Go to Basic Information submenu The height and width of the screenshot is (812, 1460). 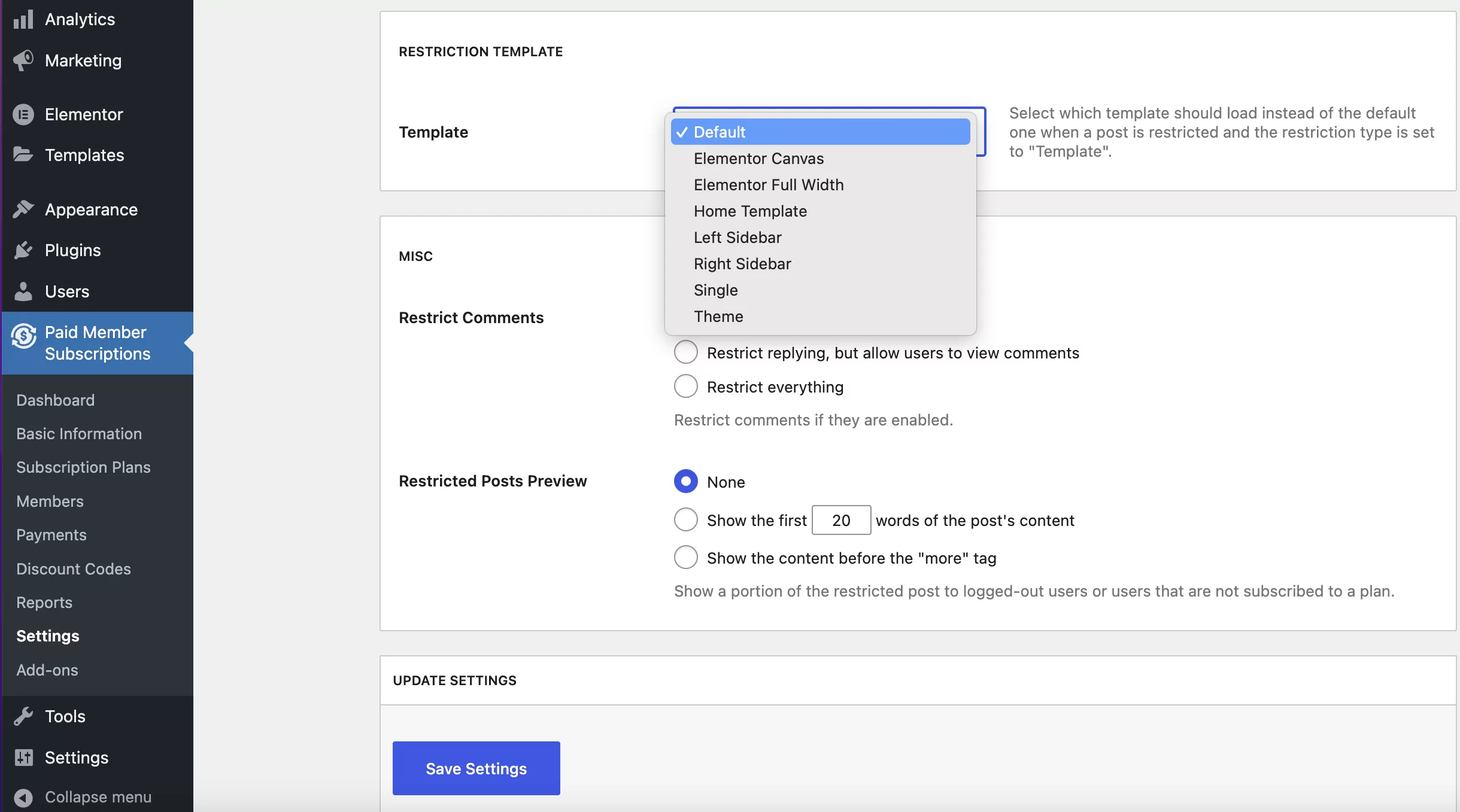[79, 433]
